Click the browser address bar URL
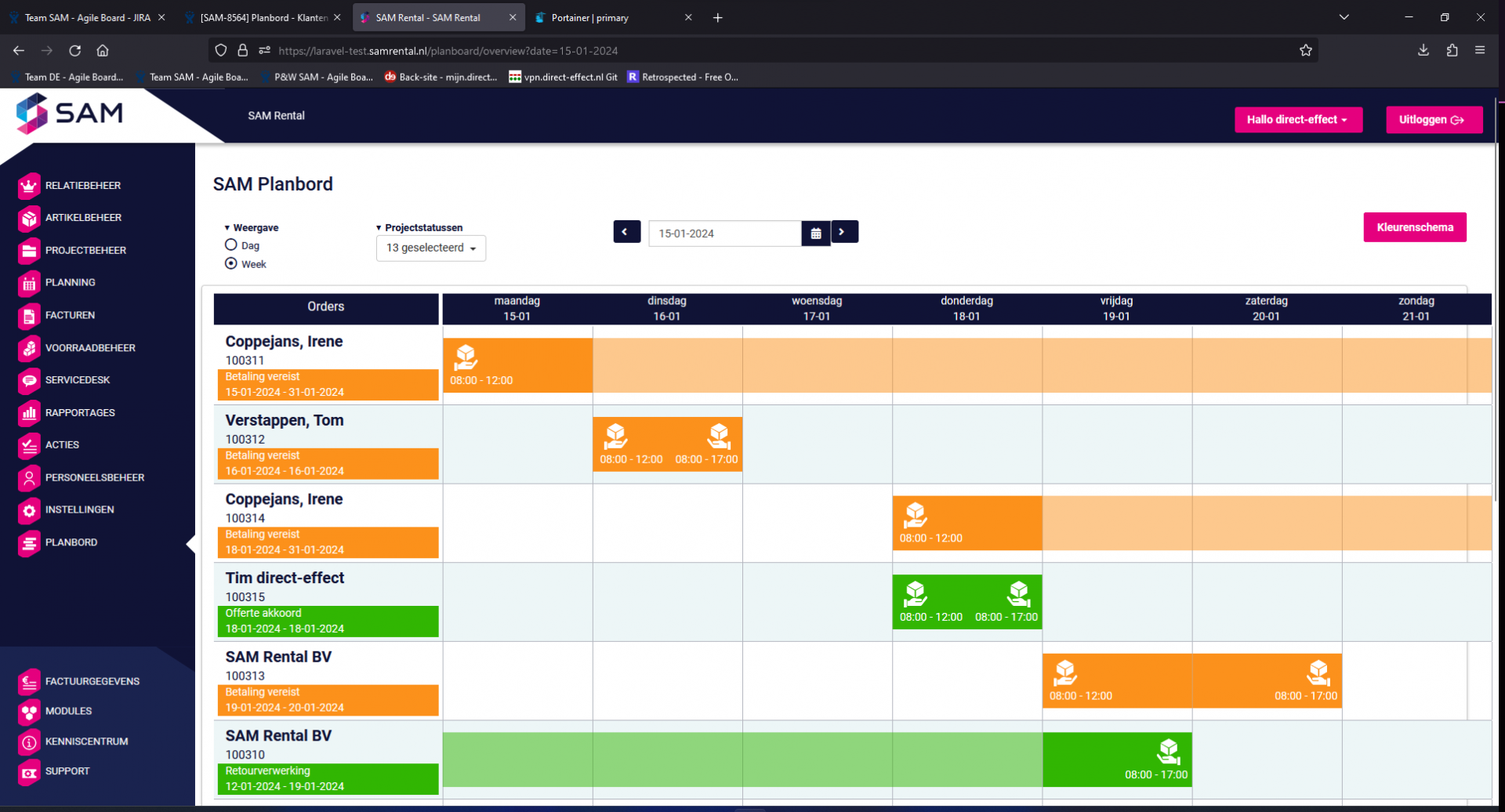1505x812 pixels. [x=448, y=51]
